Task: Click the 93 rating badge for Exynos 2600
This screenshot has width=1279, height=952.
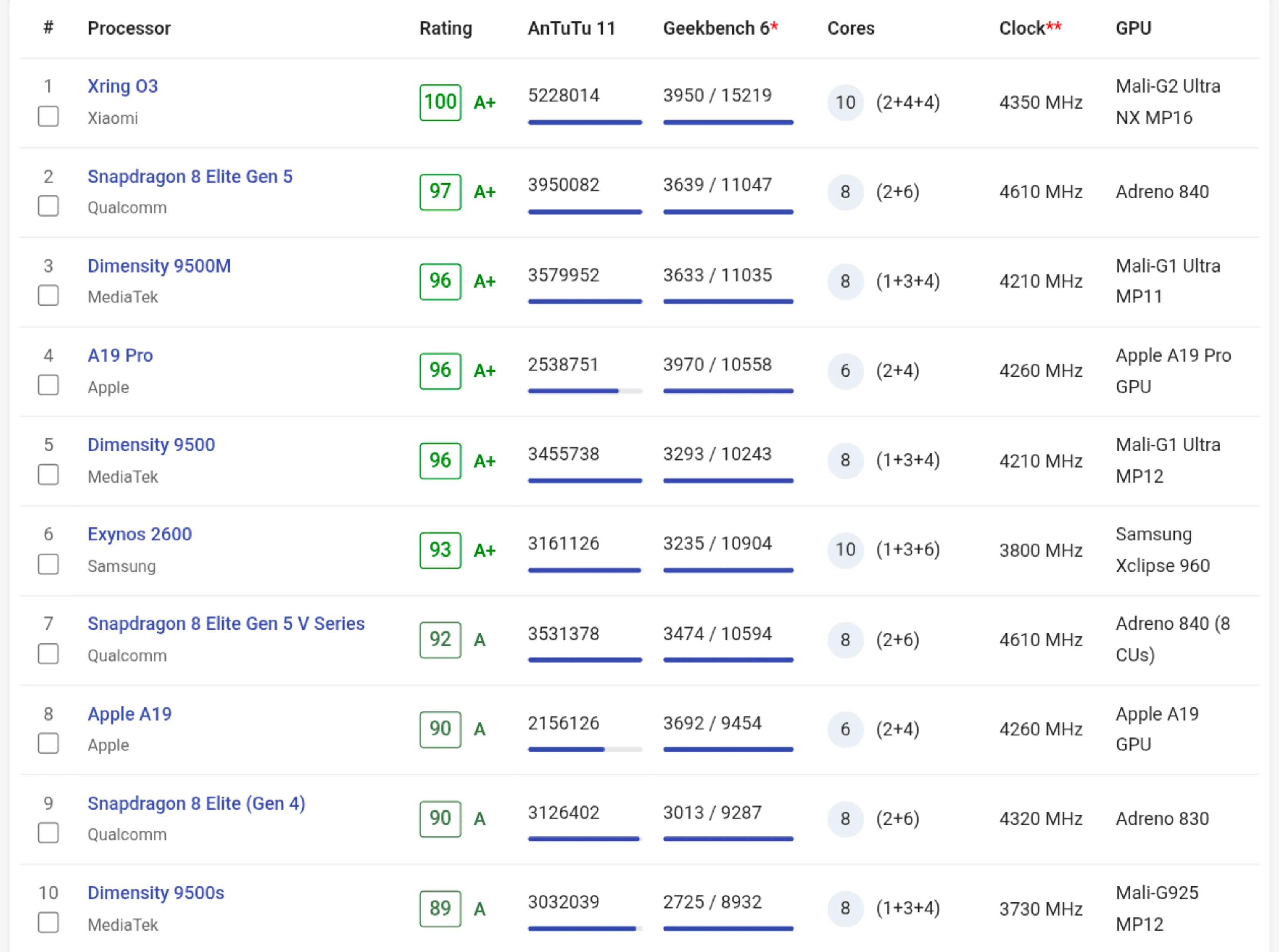Action: 440,550
